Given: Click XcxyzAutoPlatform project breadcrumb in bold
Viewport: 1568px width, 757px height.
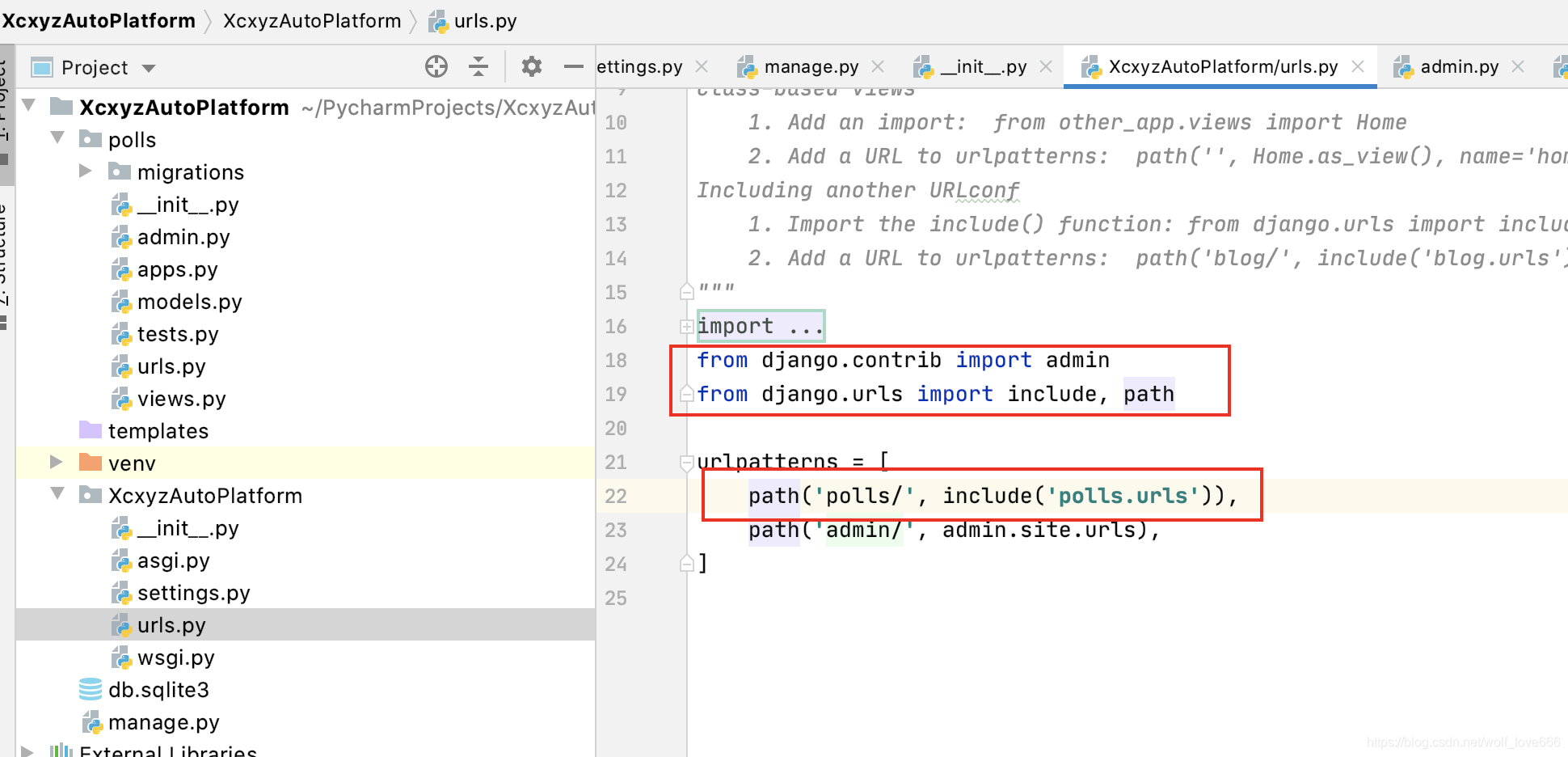Looking at the screenshot, I should click(99, 21).
